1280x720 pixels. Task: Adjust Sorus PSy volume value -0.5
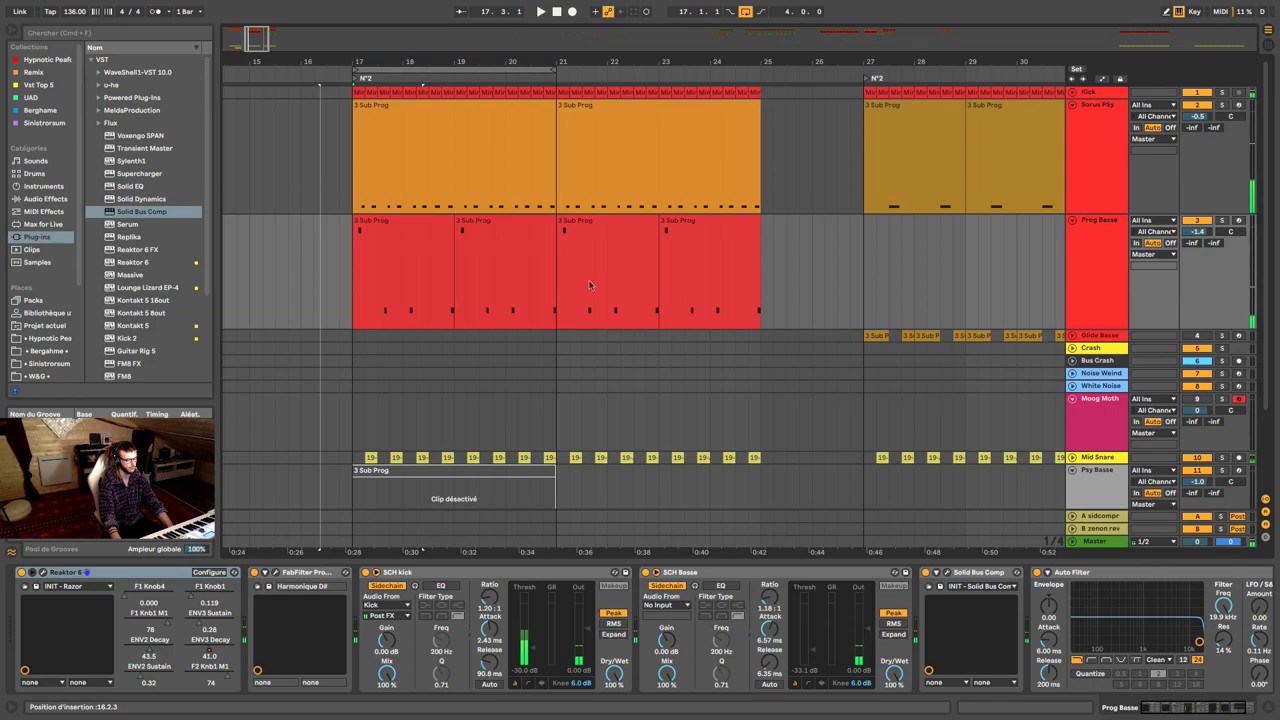click(1197, 116)
